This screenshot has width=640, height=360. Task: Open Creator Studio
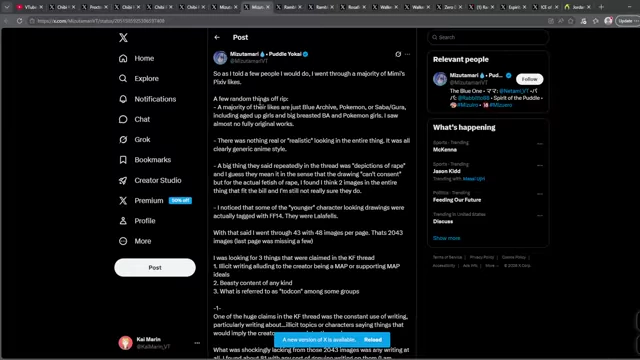click(x=150, y=180)
